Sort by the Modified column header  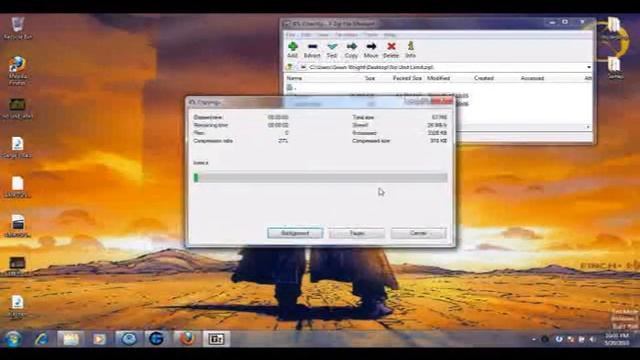coord(438,78)
